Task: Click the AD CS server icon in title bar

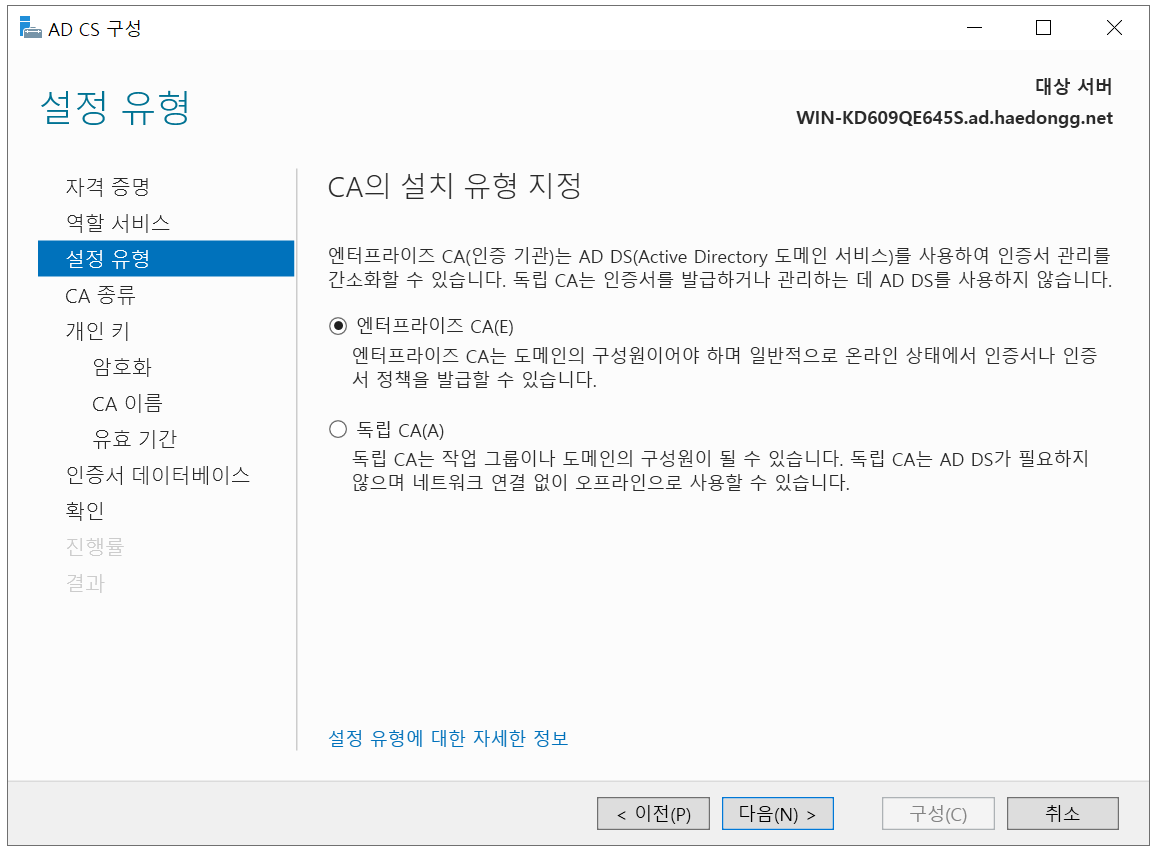Action: pos(30,28)
